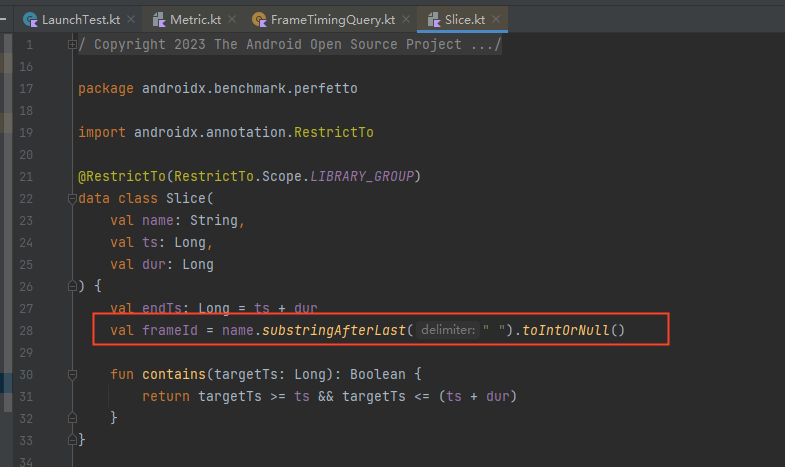This screenshot has width=785, height=467.
Task: Close the LaunchTest.kt tab
Action: point(131,19)
